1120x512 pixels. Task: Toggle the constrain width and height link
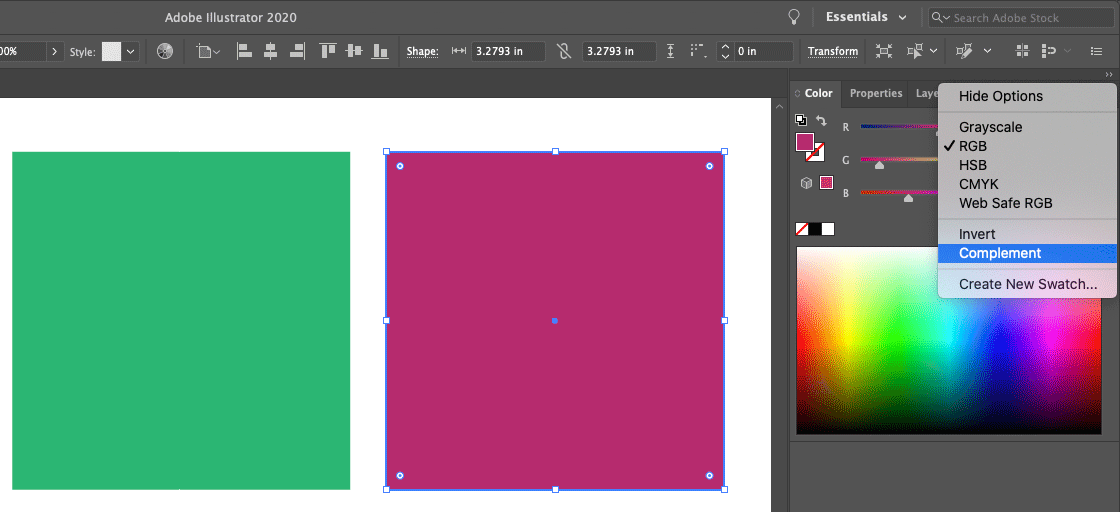(564, 51)
